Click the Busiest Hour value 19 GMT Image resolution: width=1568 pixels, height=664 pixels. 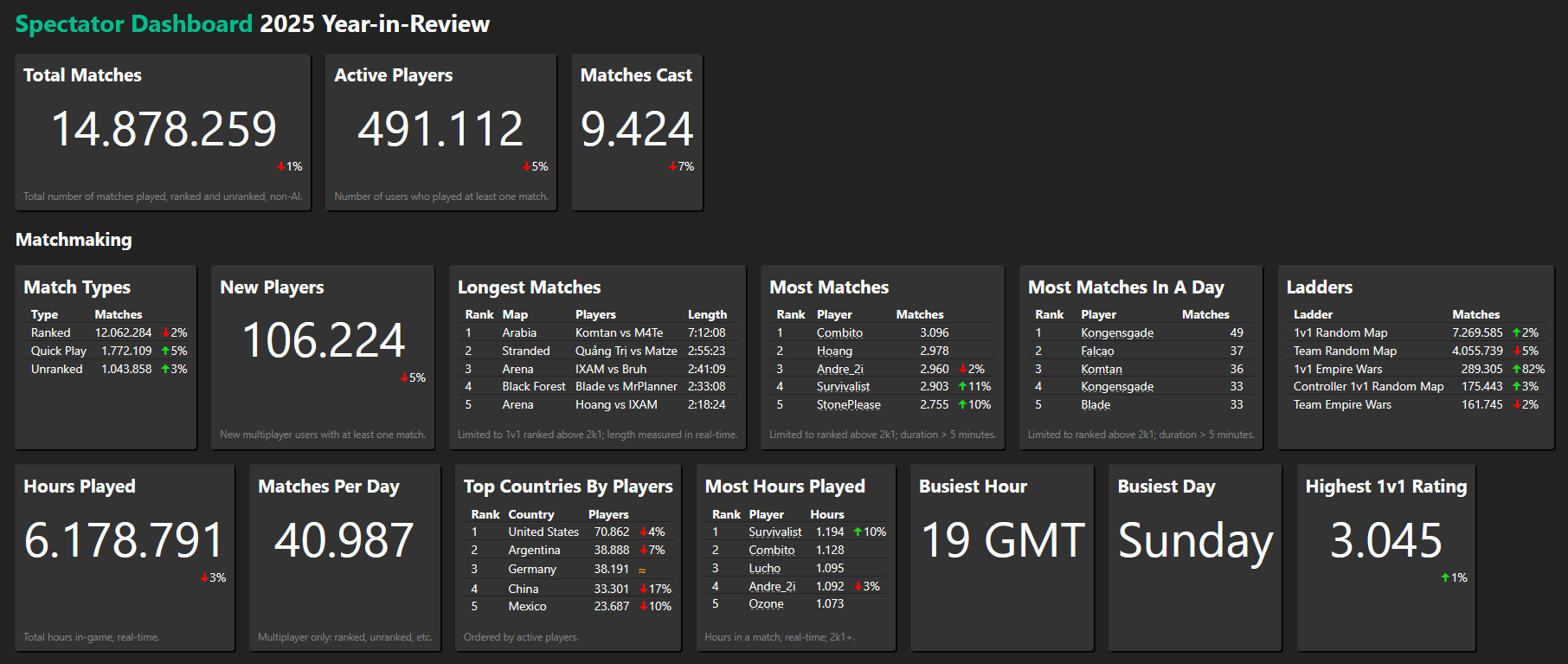click(x=1003, y=540)
